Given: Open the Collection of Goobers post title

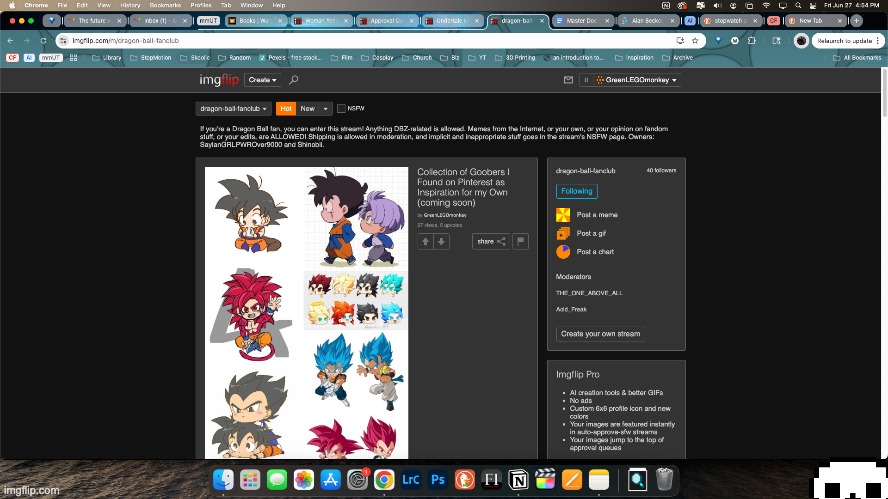Looking at the screenshot, I should pos(463,187).
